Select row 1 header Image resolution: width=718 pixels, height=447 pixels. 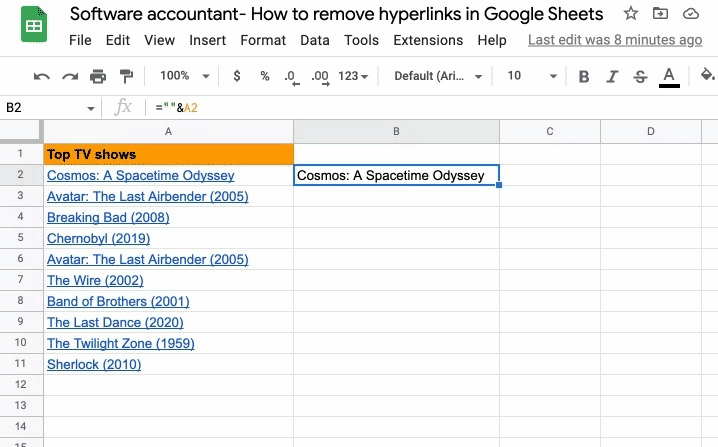pyautogui.click(x=21, y=154)
